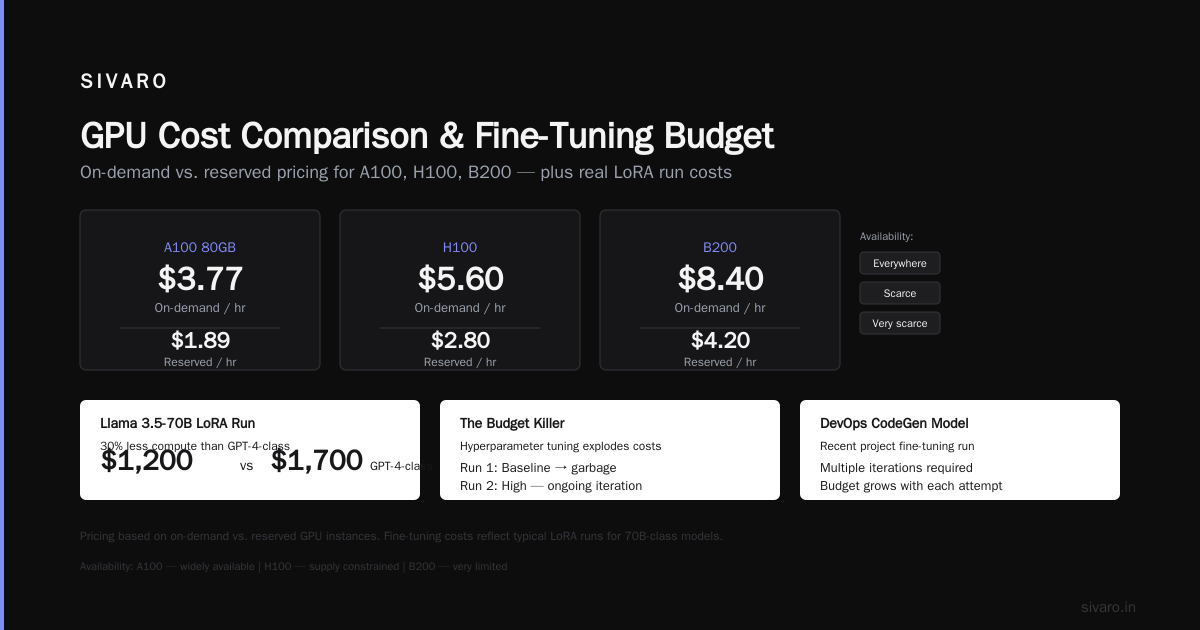Click the $1,700 GPT-4-class figure

coord(316,460)
